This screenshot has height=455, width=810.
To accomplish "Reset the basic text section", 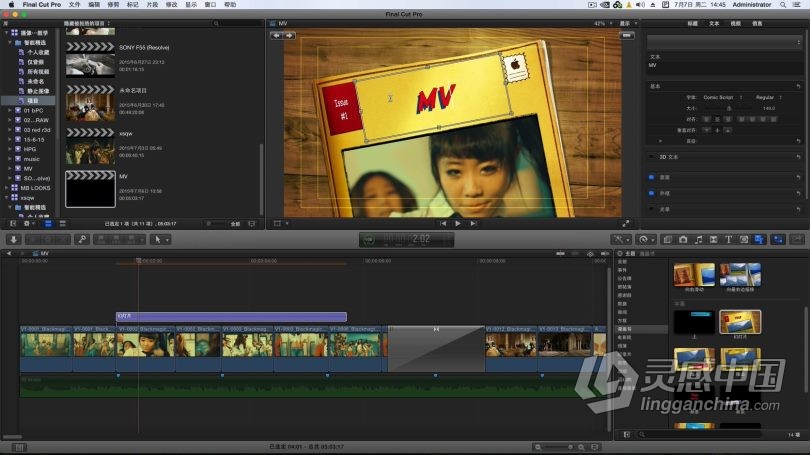I will pos(798,86).
